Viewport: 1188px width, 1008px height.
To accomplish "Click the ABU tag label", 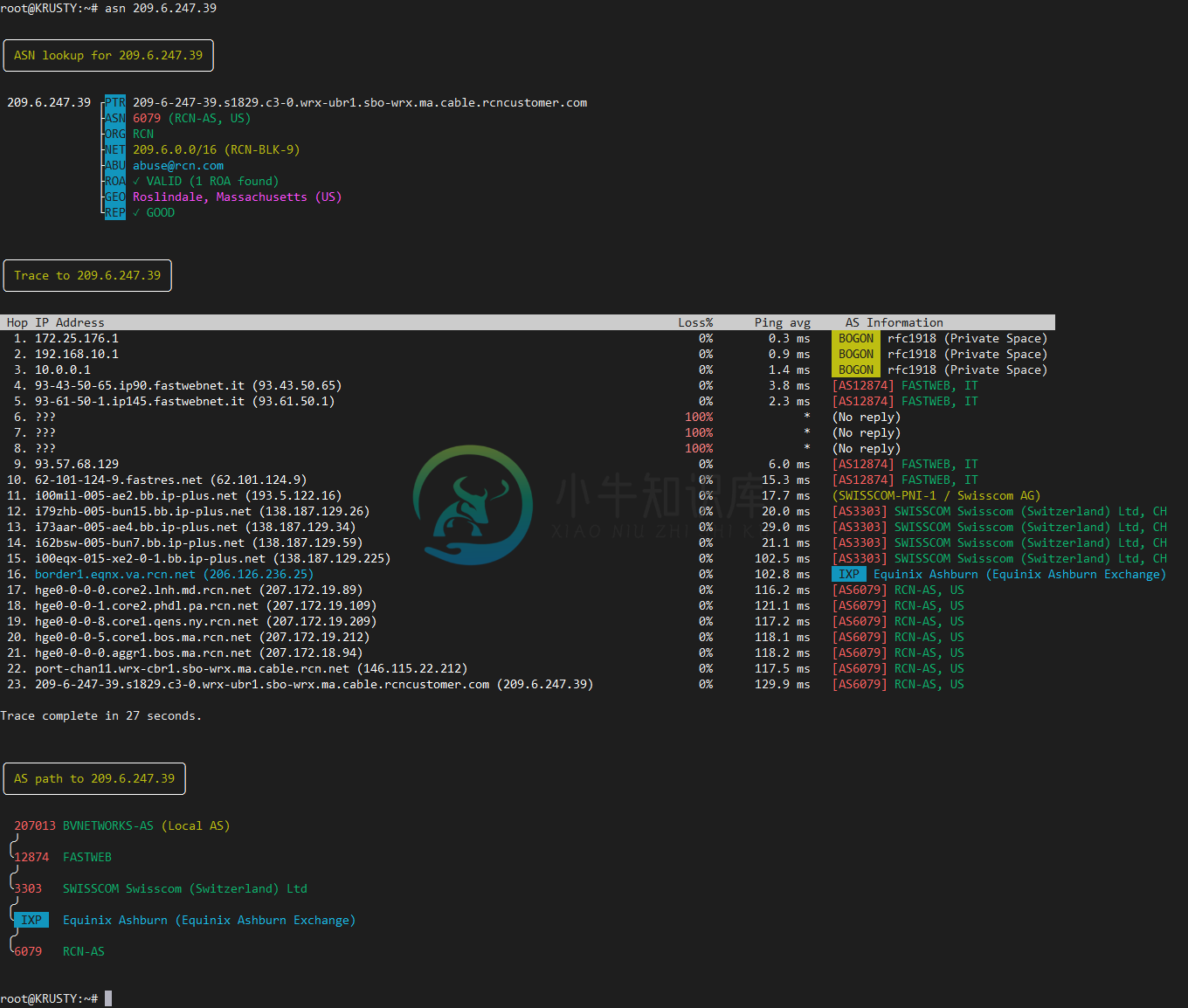I will point(115,165).
